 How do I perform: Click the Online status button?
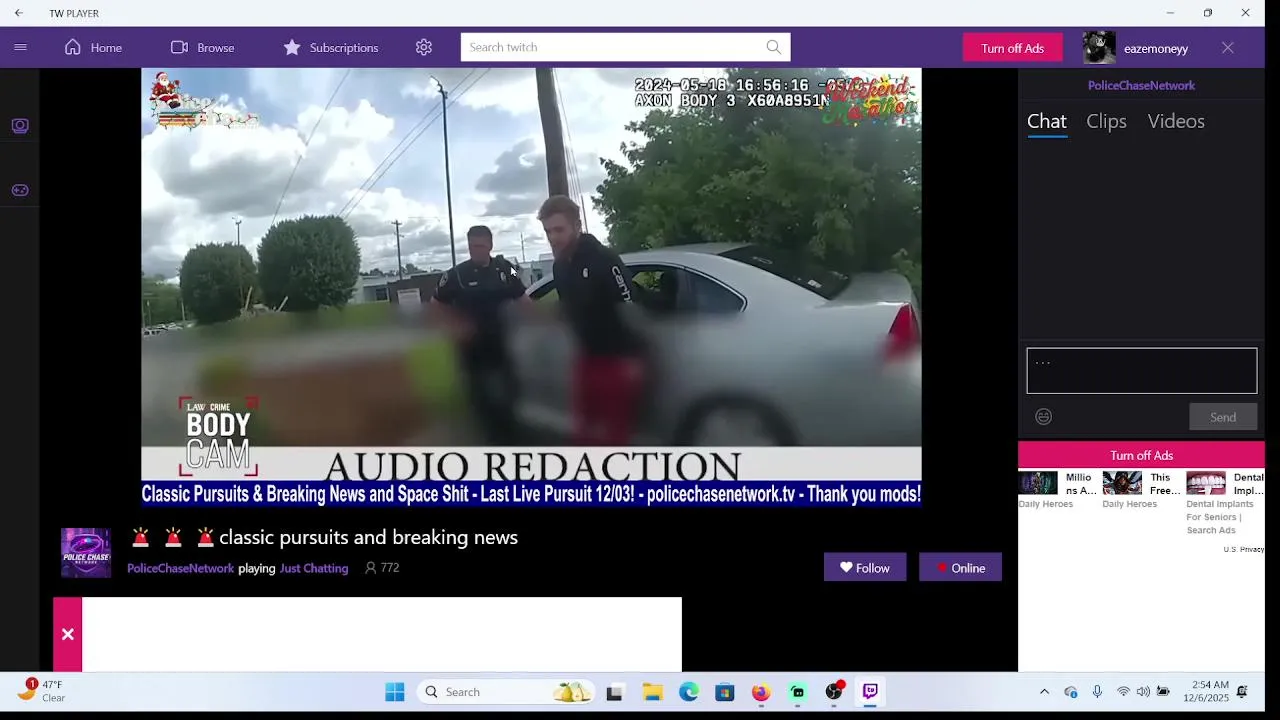click(960, 568)
